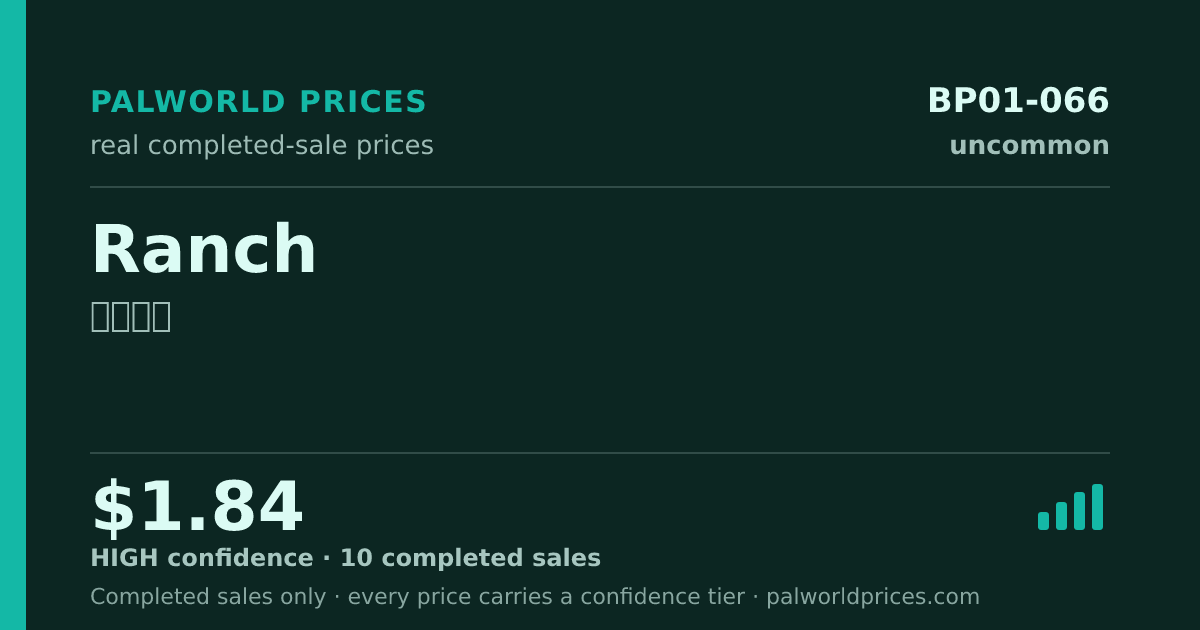Select the PALWORLD PRICES brand title
The width and height of the screenshot is (1200, 630).
click(x=258, y=102)
